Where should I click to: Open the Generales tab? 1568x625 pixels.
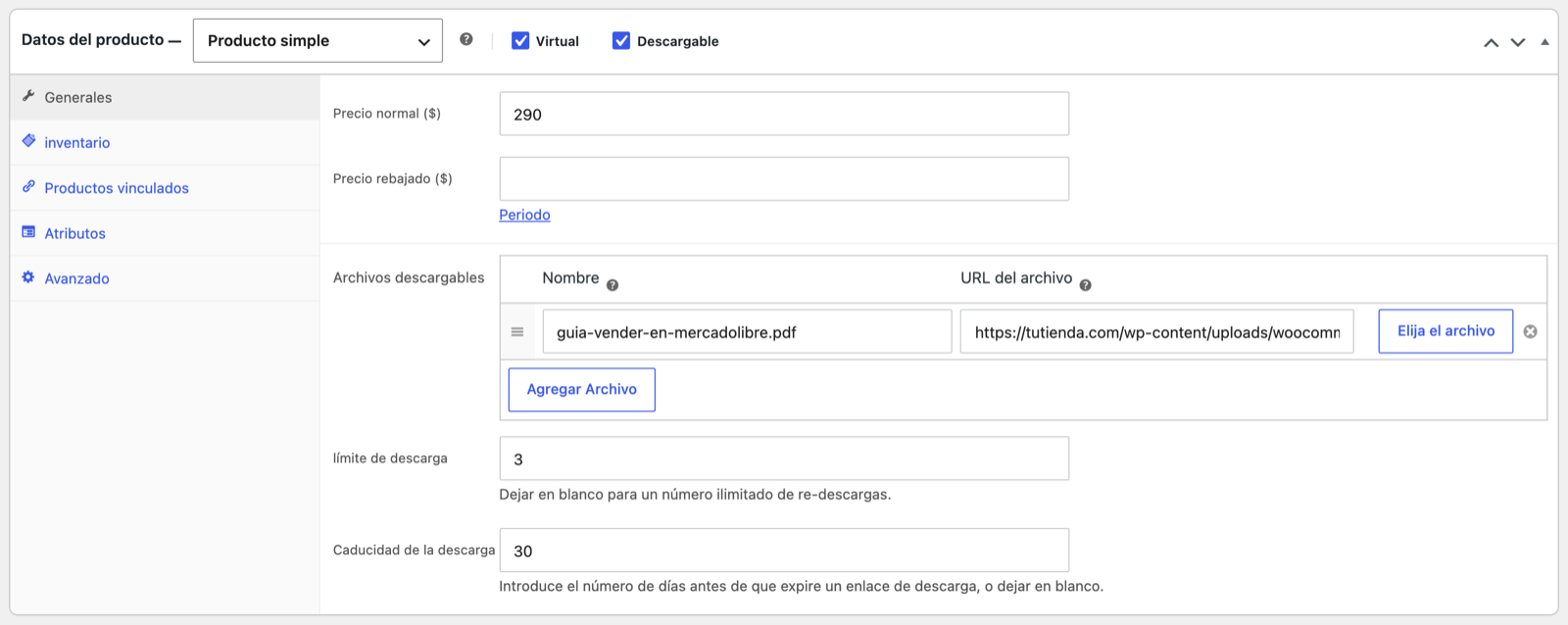[165, 97]
